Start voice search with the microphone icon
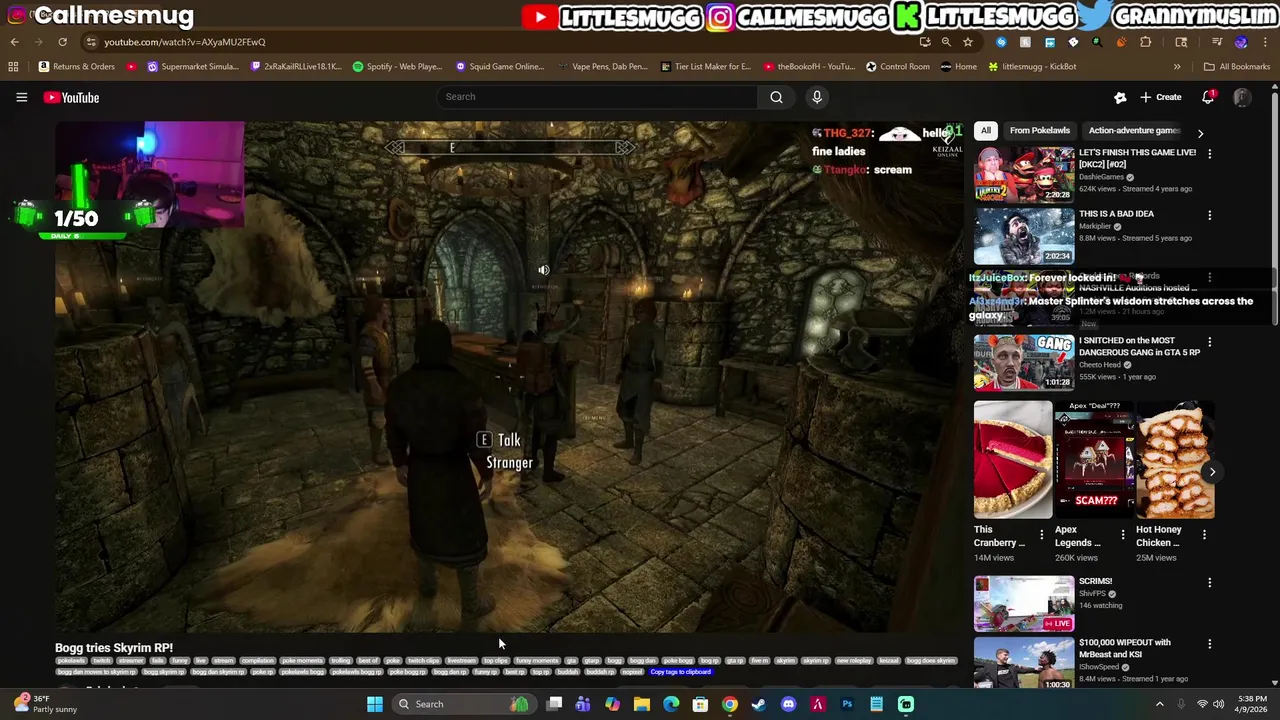 [817, 97]
